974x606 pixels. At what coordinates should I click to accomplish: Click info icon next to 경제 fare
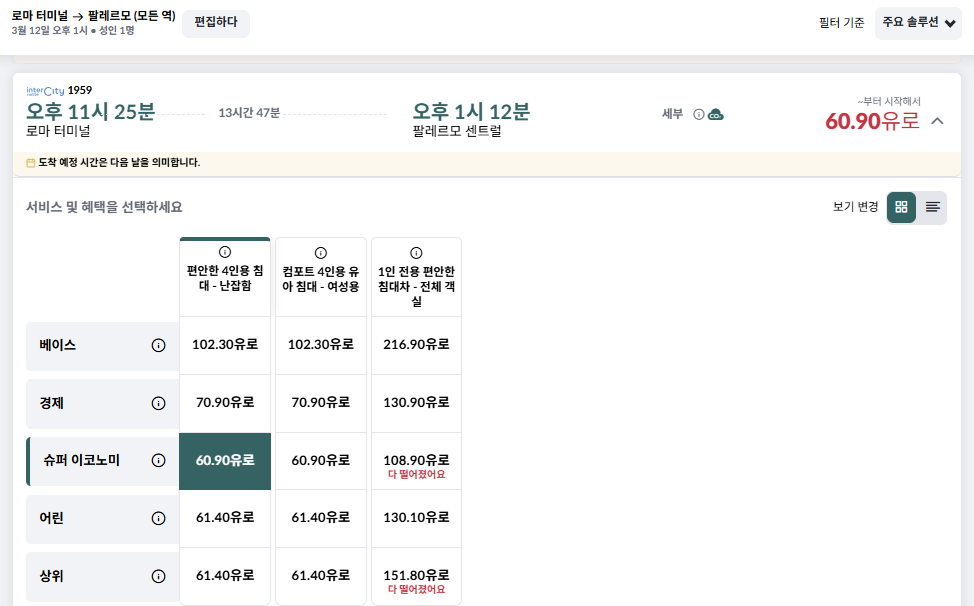click(158, 403)
